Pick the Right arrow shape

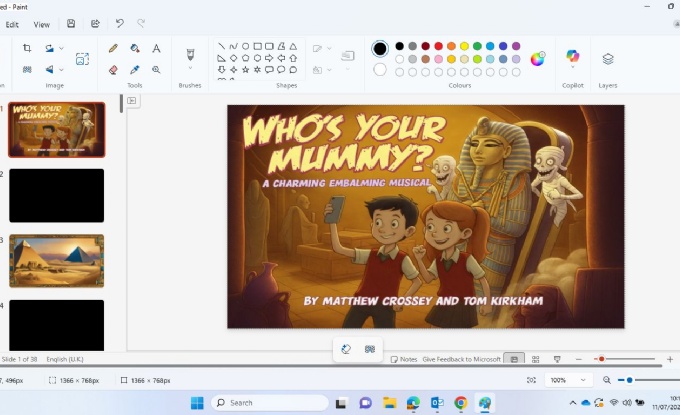(x=269, y=58)
